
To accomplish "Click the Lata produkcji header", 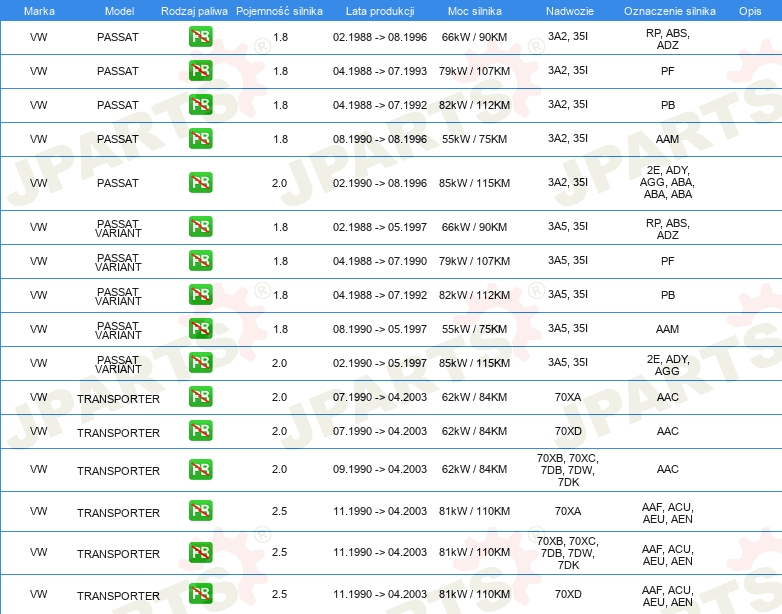I will pos(380,11).
